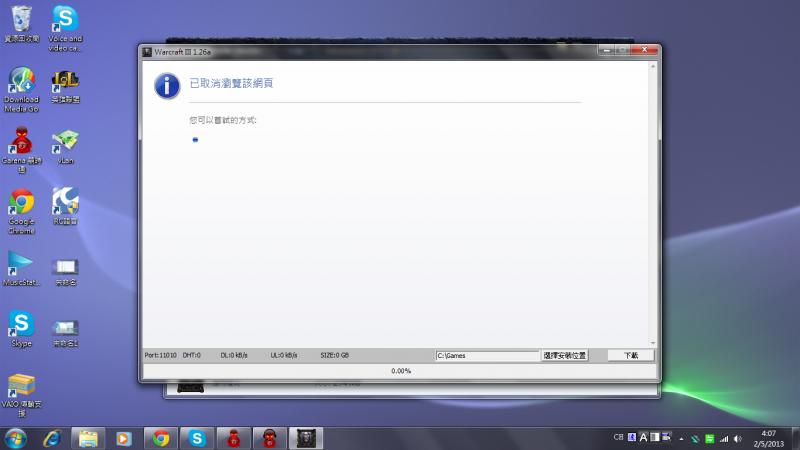The image size is (800, 450).
Task: Click the 0.00% download progress bar
Action: click(401, 371)
